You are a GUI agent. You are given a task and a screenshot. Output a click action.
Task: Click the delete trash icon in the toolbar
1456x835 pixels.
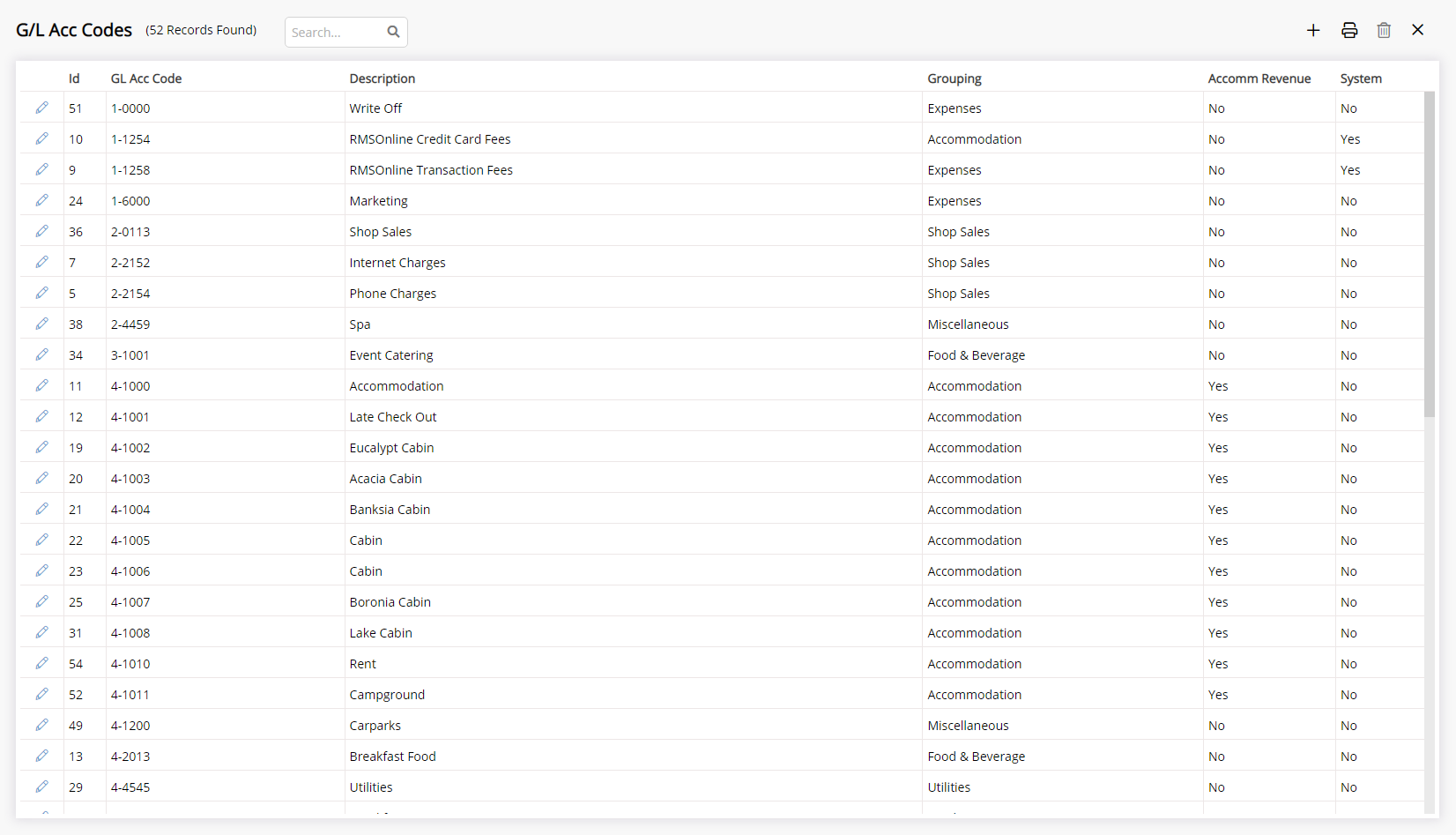pos(1383,29)
